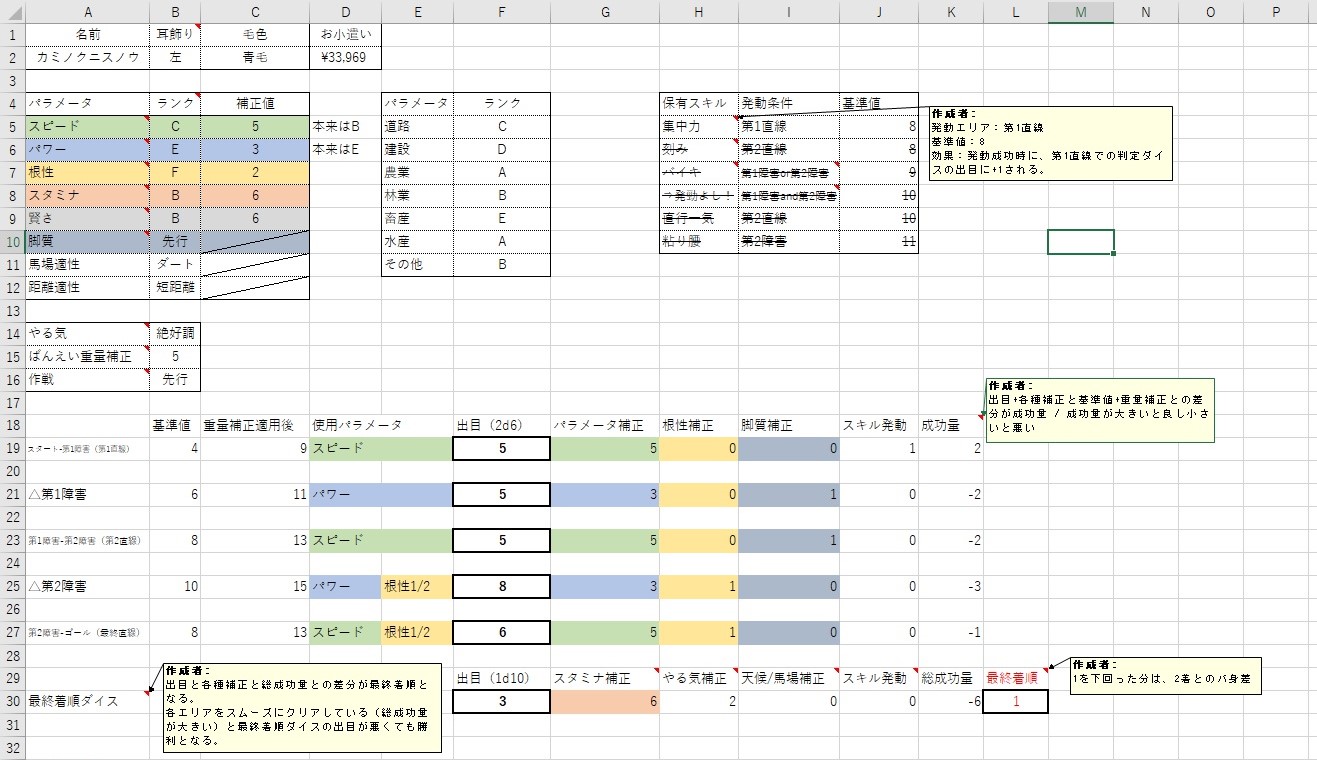Select the 本来はB note cell
The height and width of the screenshot is (760, 1317).
point(346,127)
